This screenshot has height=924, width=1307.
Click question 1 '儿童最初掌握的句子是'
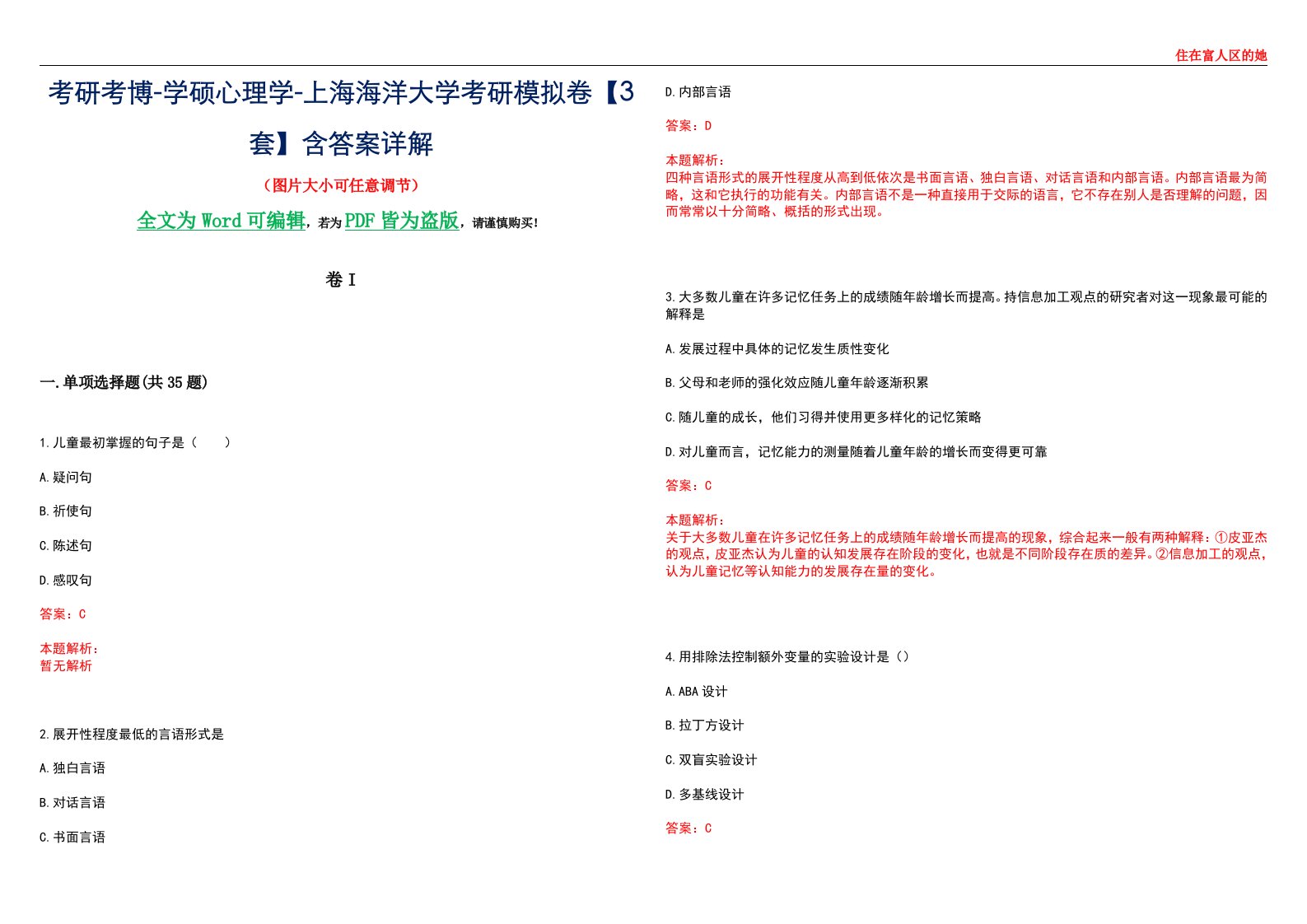click(135, 442)
